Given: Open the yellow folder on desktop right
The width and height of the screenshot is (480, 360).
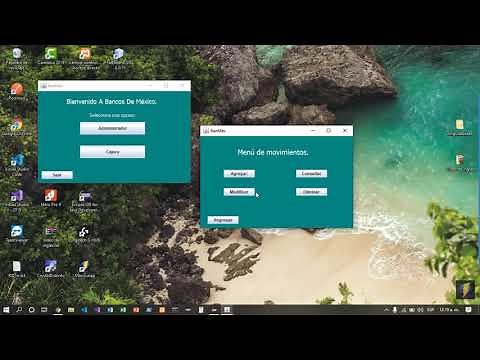Looking at the screenshot, I should pos(460,125).
